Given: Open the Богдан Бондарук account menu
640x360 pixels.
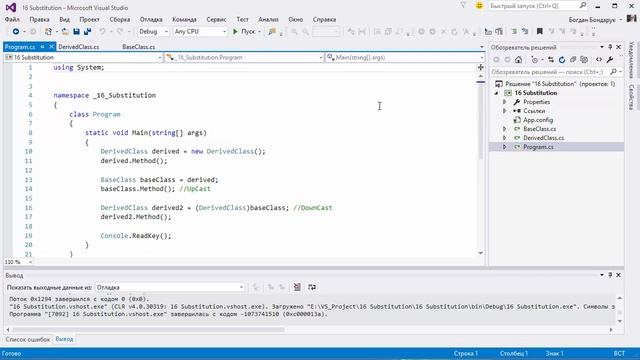Looking at the screenshot, I should pyautogui.click(x=595, y=19).
